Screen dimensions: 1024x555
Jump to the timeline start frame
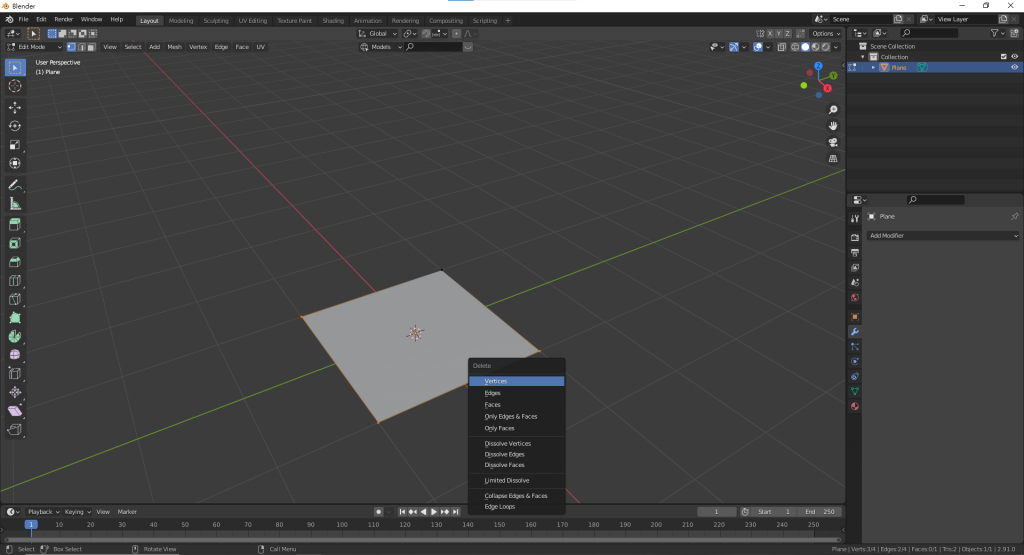(402, 512)
